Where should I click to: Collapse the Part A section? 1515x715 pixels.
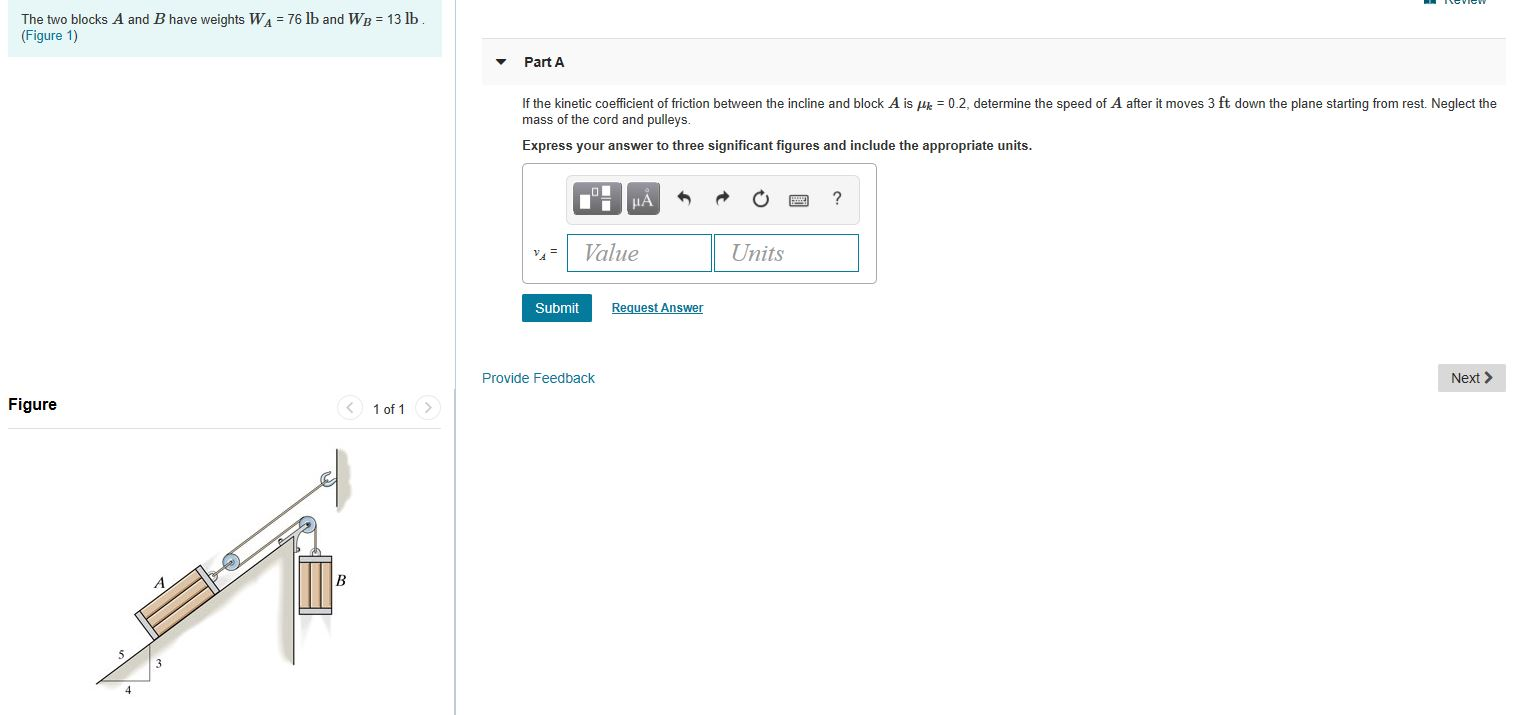click(x=500, y=61)
